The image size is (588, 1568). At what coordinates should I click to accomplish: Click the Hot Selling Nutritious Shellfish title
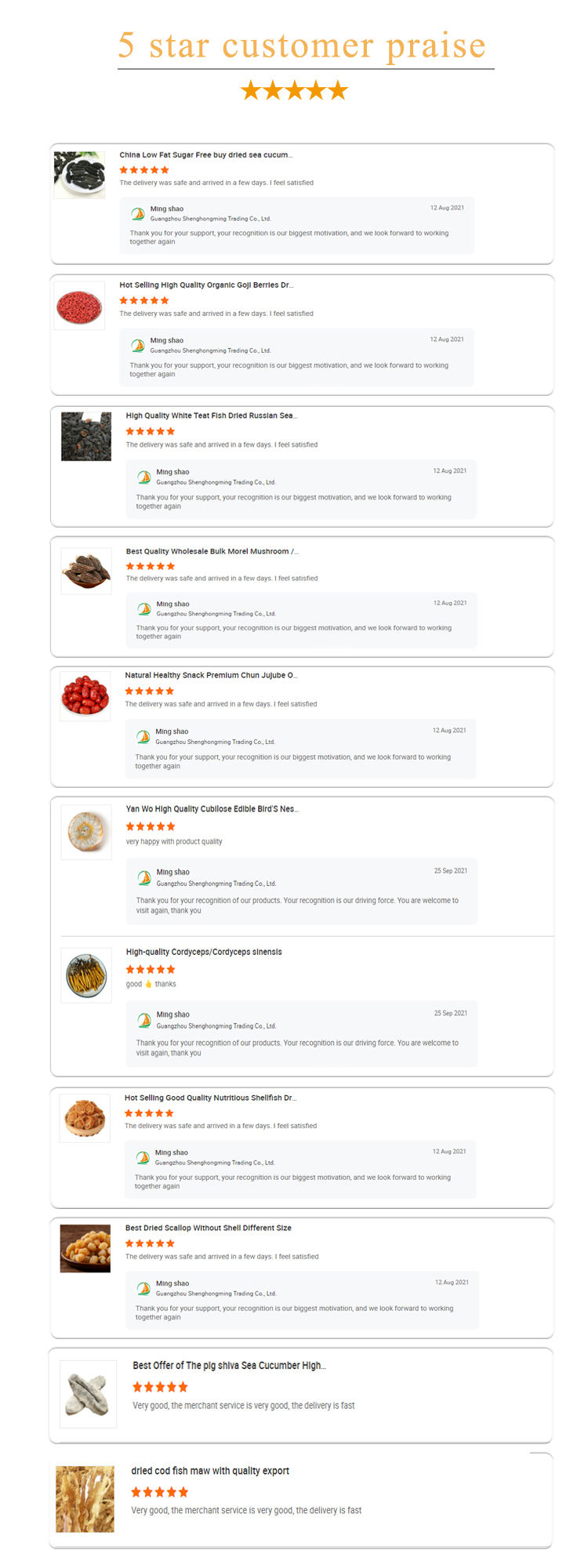click(x=210, y=1098)
